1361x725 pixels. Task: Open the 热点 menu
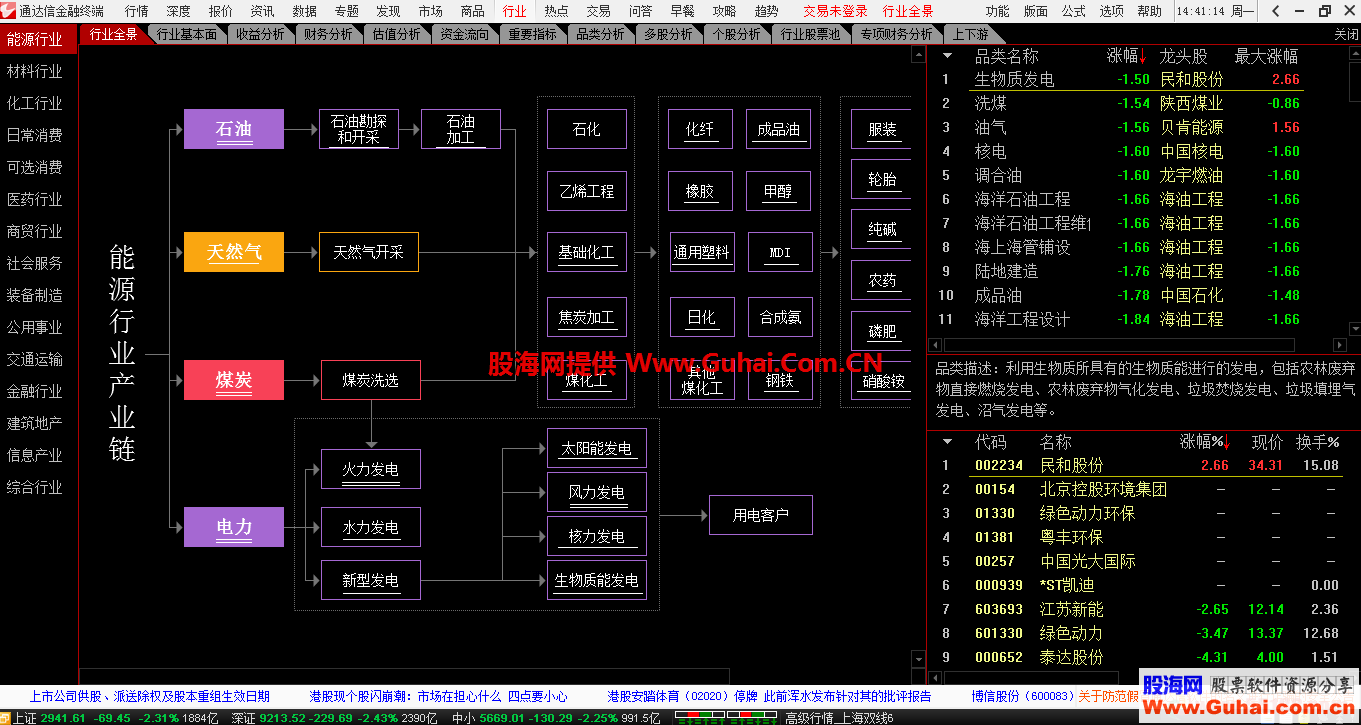[x=556, y=11]
